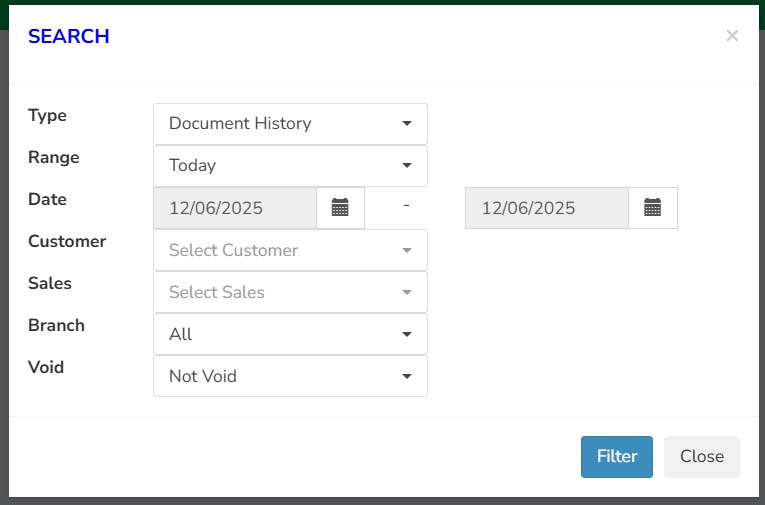
Task: Click the Sales field label
Action: point(50,283)
